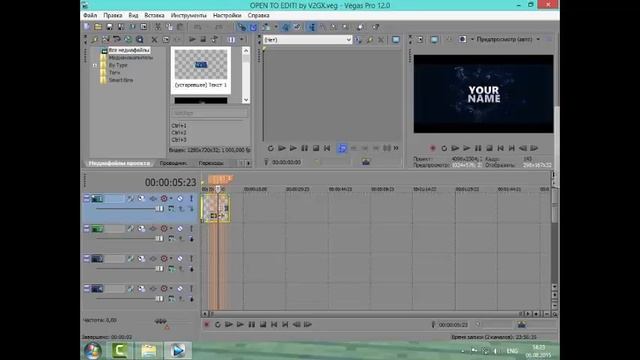Image resolution: width=640 pixels, height=360 pixels.
Task: Open the Файл menu
Action: point(90,15)
